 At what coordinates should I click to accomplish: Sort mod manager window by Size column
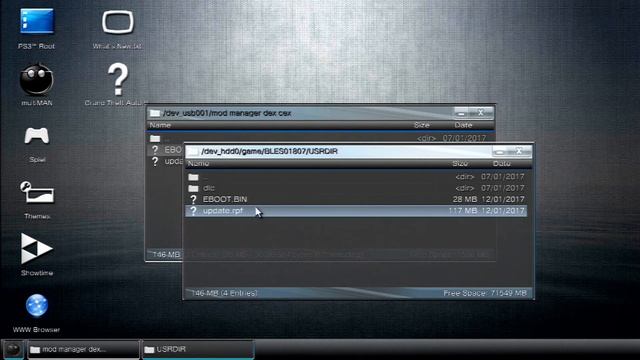(x=422, y=125)
